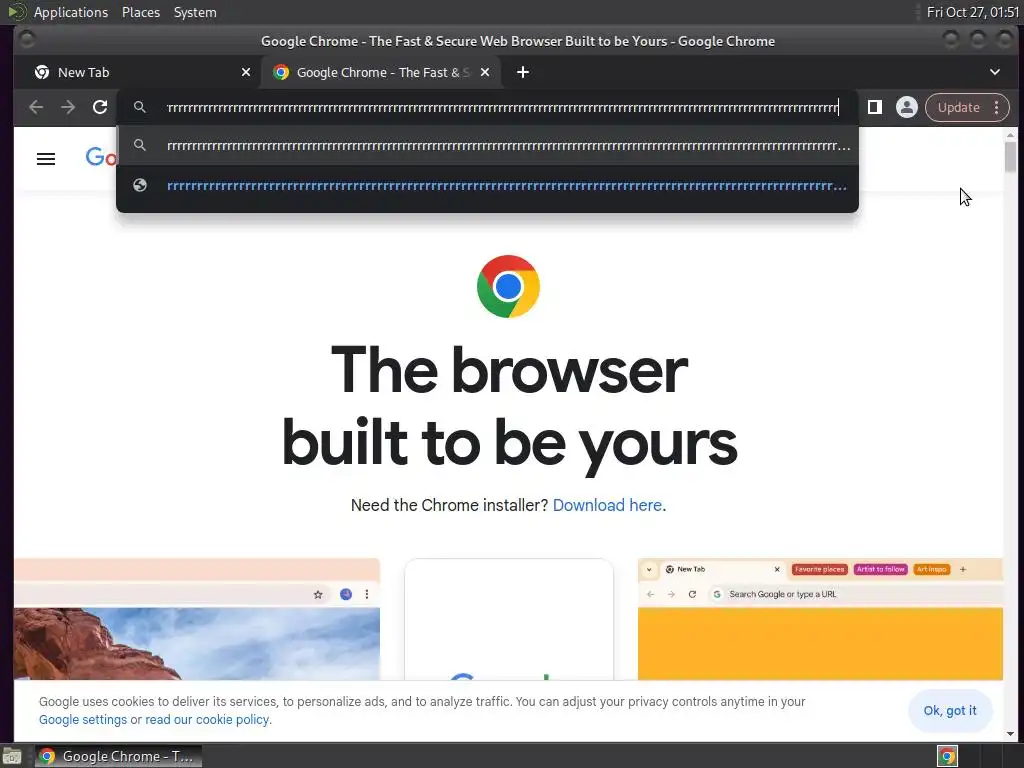This screenshot has width=1024, height=768.
Task: Select the Google Chrome - The Fast tab
Action: (381, 72)
